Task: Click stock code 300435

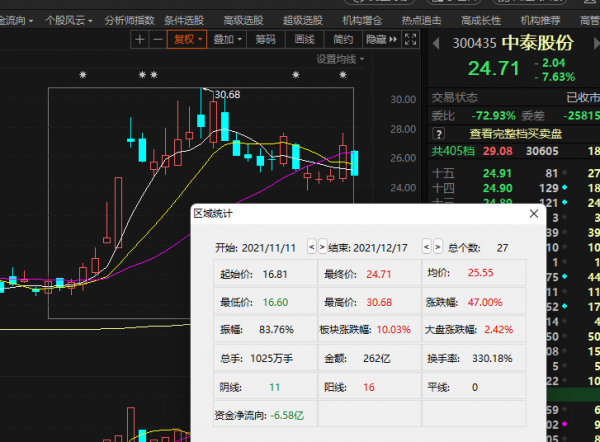Action: pos(474,43)
